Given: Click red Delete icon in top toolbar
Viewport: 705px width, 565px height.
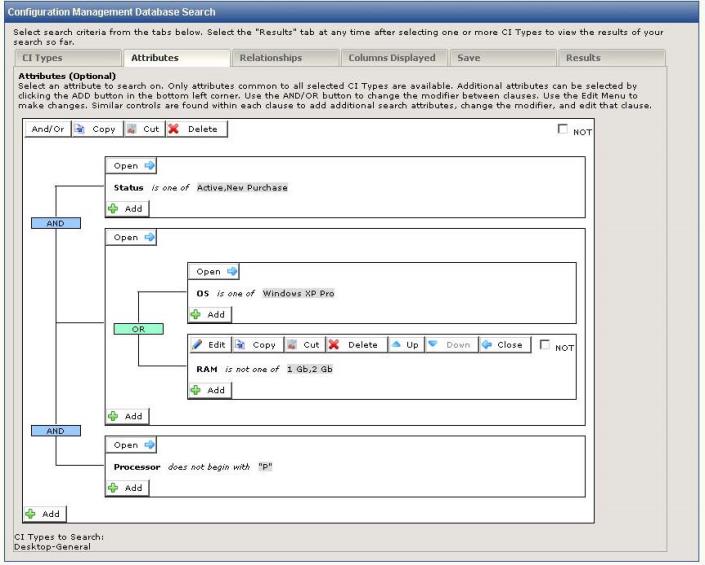Looking at the screenshot, I should pos(174,129).
